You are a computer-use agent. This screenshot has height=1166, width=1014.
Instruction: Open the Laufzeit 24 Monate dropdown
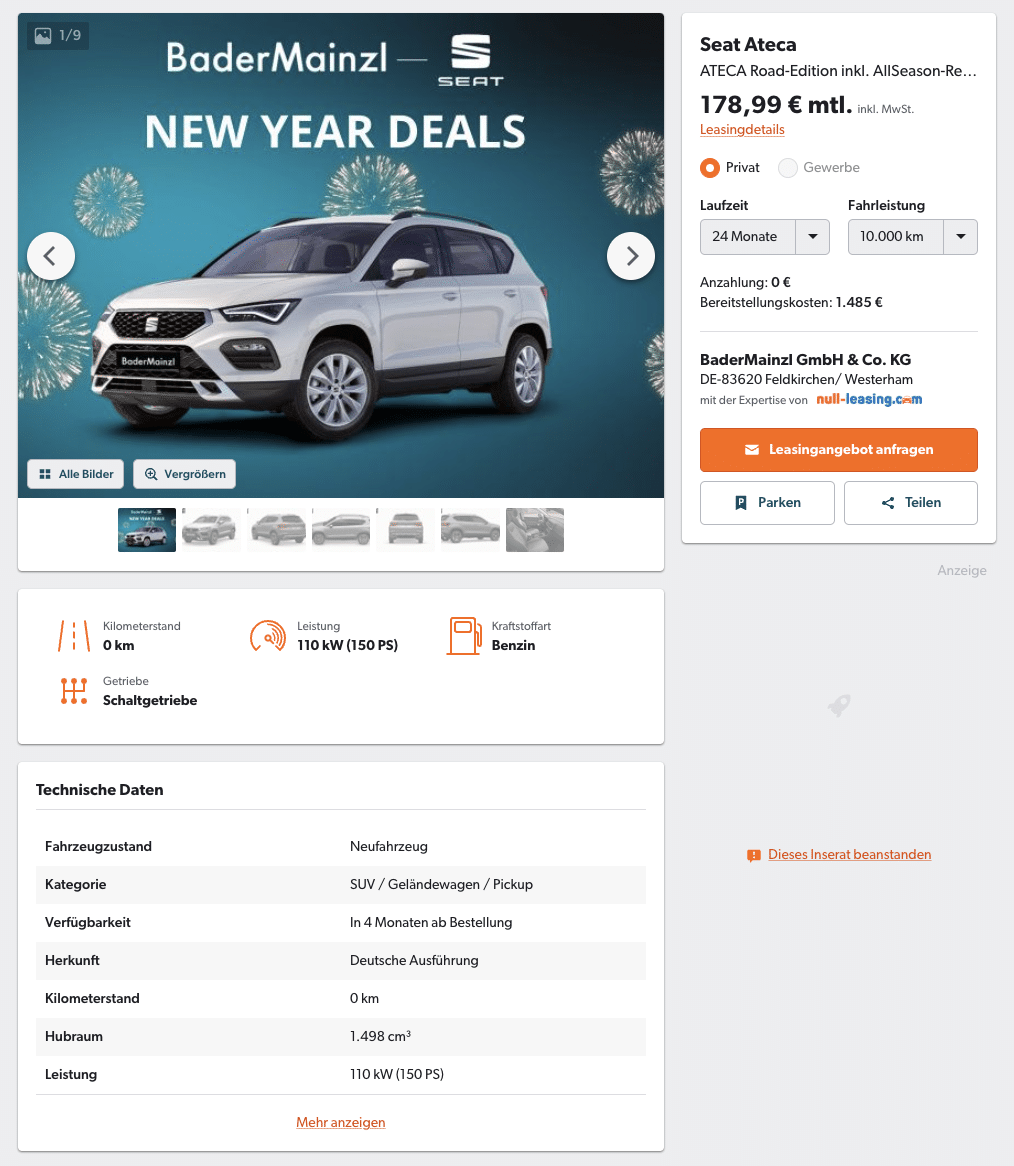764,236
